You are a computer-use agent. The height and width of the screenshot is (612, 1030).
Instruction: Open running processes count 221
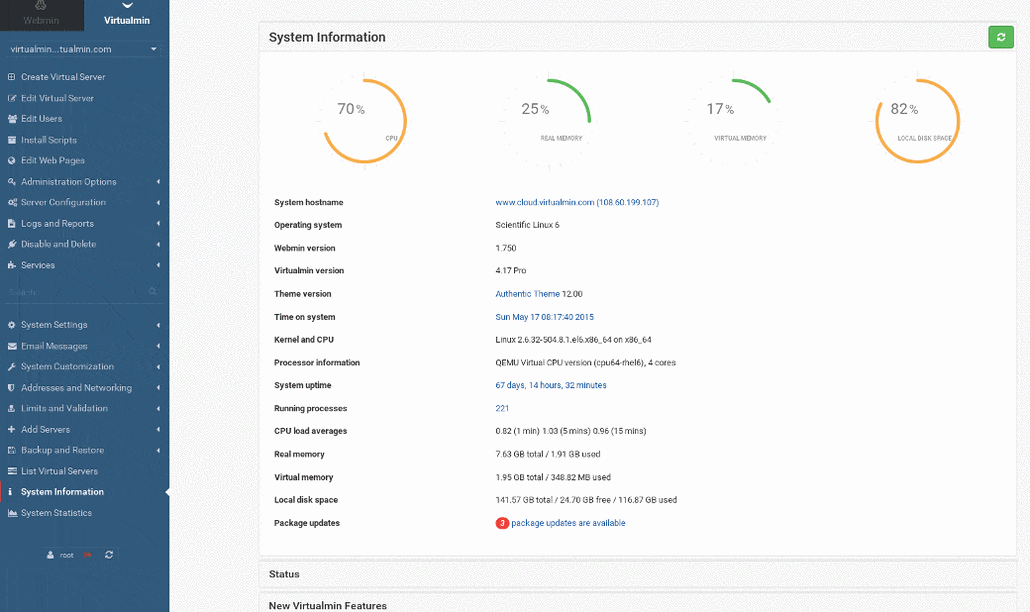(502, 408)
